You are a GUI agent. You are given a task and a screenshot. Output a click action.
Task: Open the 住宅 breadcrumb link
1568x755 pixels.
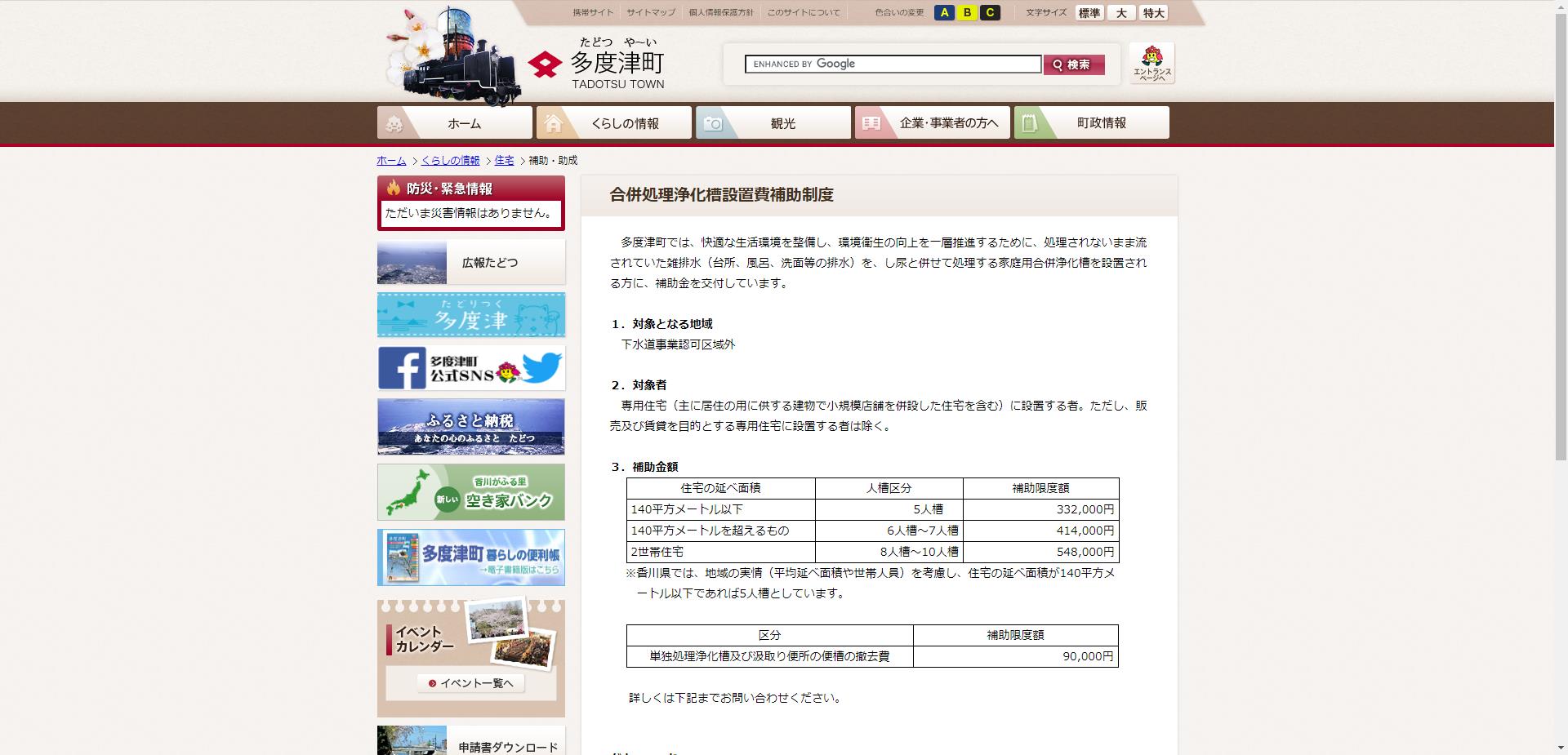[x=504, y=161]
